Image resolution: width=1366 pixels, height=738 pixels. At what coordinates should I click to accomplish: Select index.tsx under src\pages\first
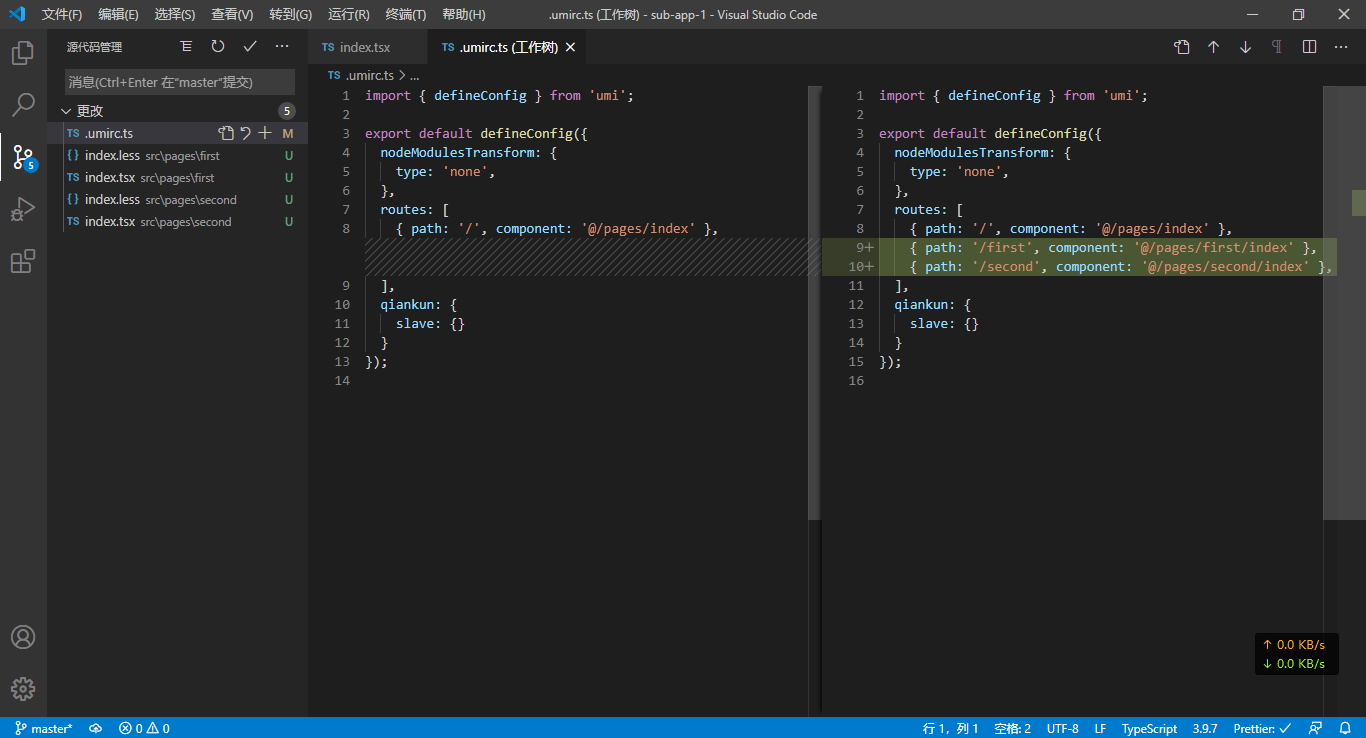177,177
